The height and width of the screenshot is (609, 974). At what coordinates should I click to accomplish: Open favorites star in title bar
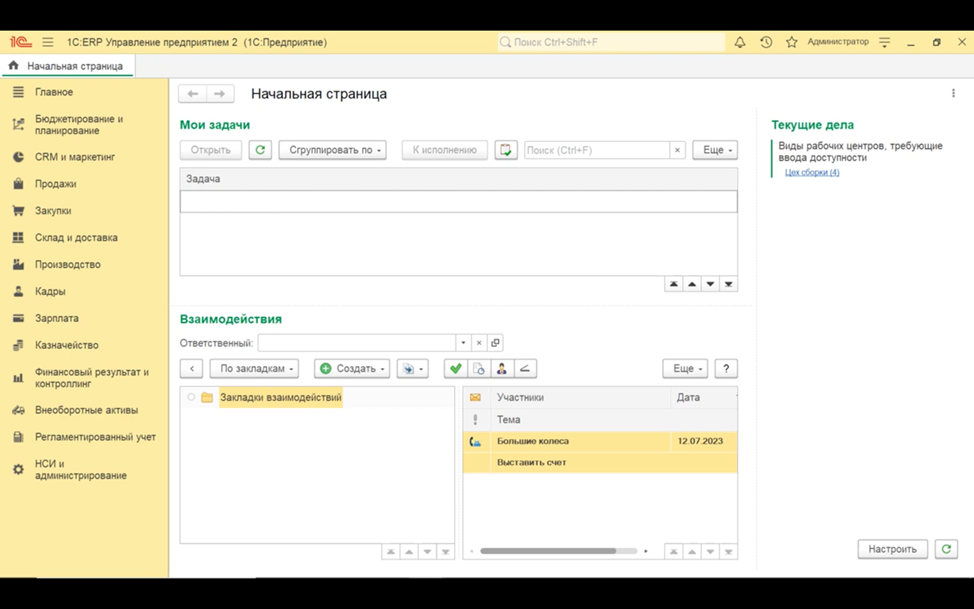coord(791,42)
